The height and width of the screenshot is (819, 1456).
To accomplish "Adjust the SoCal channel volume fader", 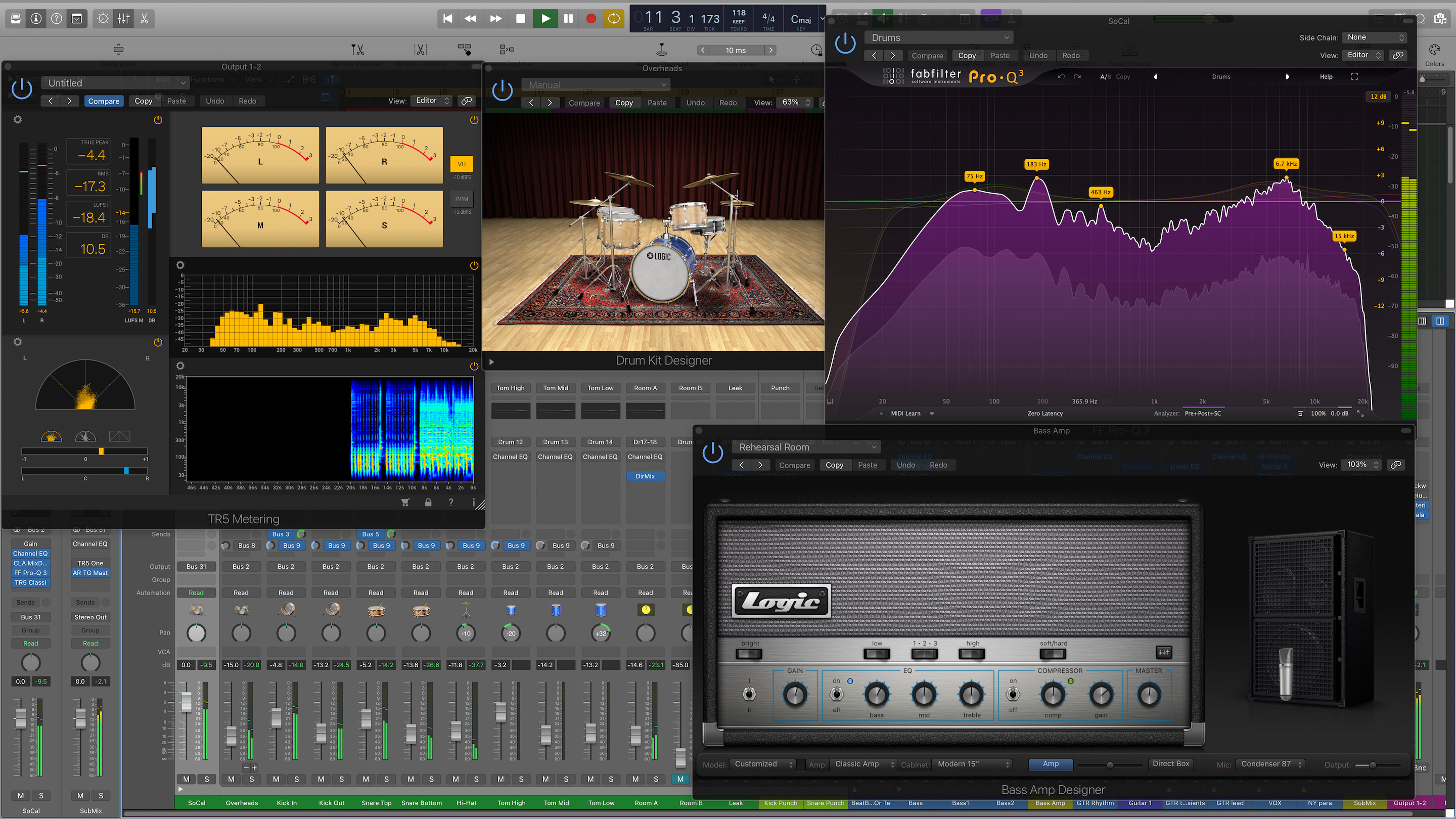I will pos(186,702).
